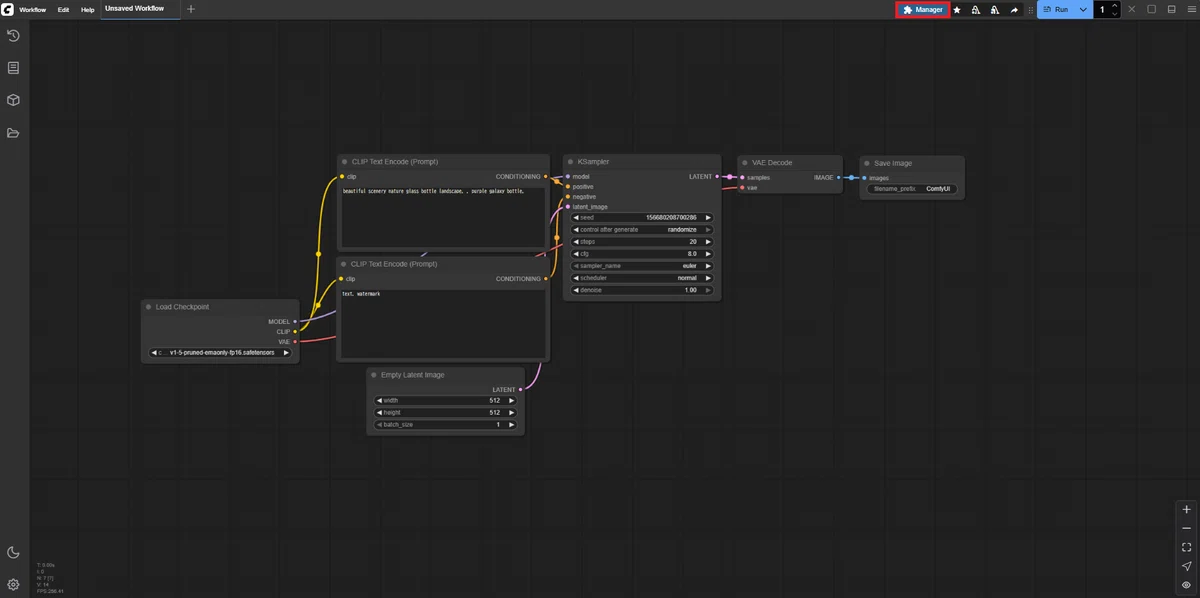
Task: Open the Help menu
Action: point(88,9)
